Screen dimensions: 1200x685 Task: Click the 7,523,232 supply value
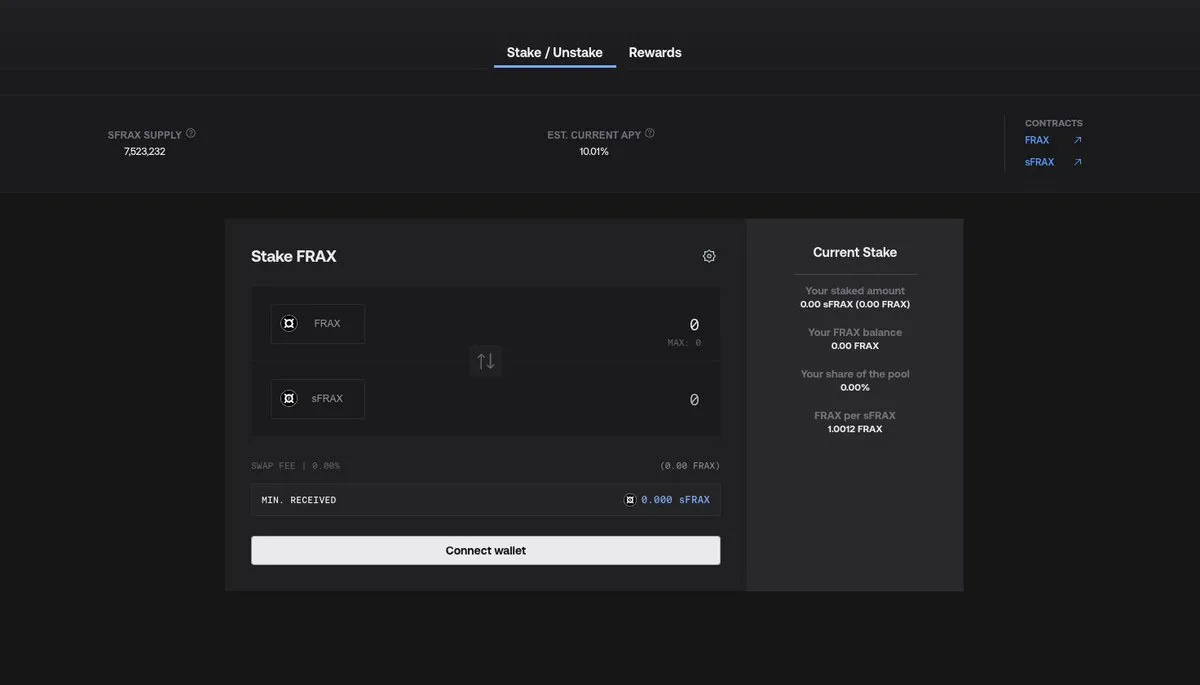click(x=145, y=151)
